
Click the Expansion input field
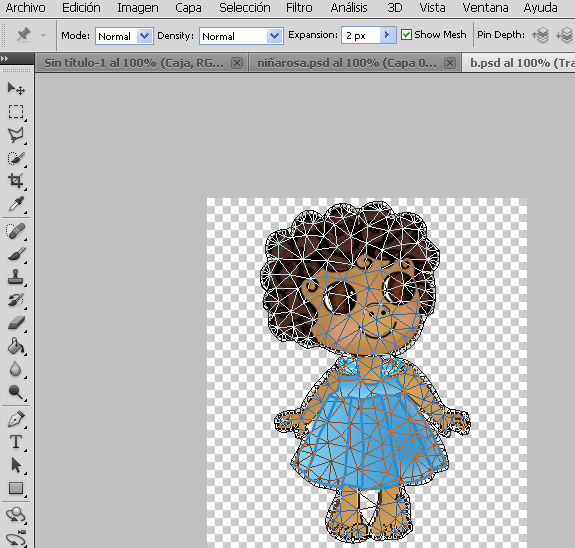coord(361,36)
